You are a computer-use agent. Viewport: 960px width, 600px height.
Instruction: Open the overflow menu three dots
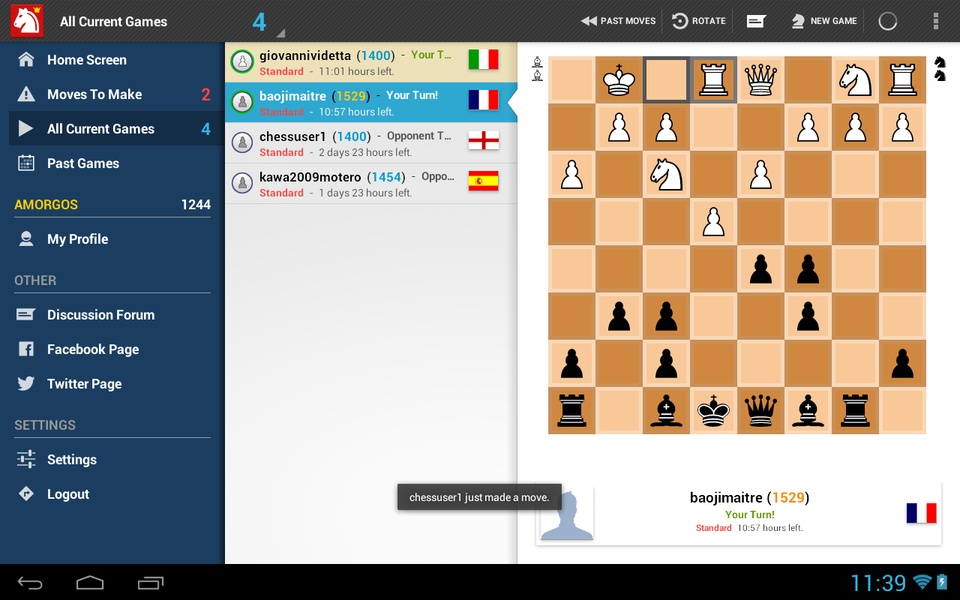936,21
